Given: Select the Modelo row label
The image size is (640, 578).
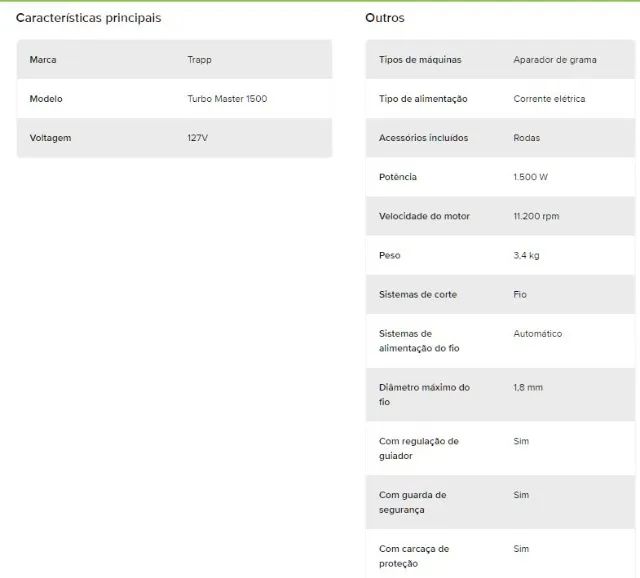Looking at the screenshot, I should (x=46, y=99).
